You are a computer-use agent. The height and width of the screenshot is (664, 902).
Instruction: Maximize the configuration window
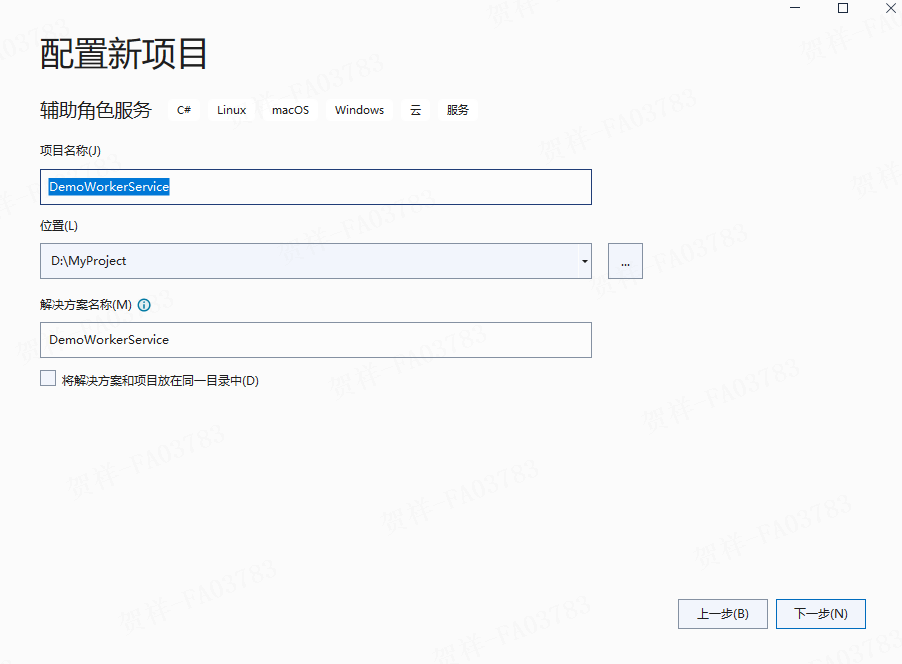click(x=842, y=8)
